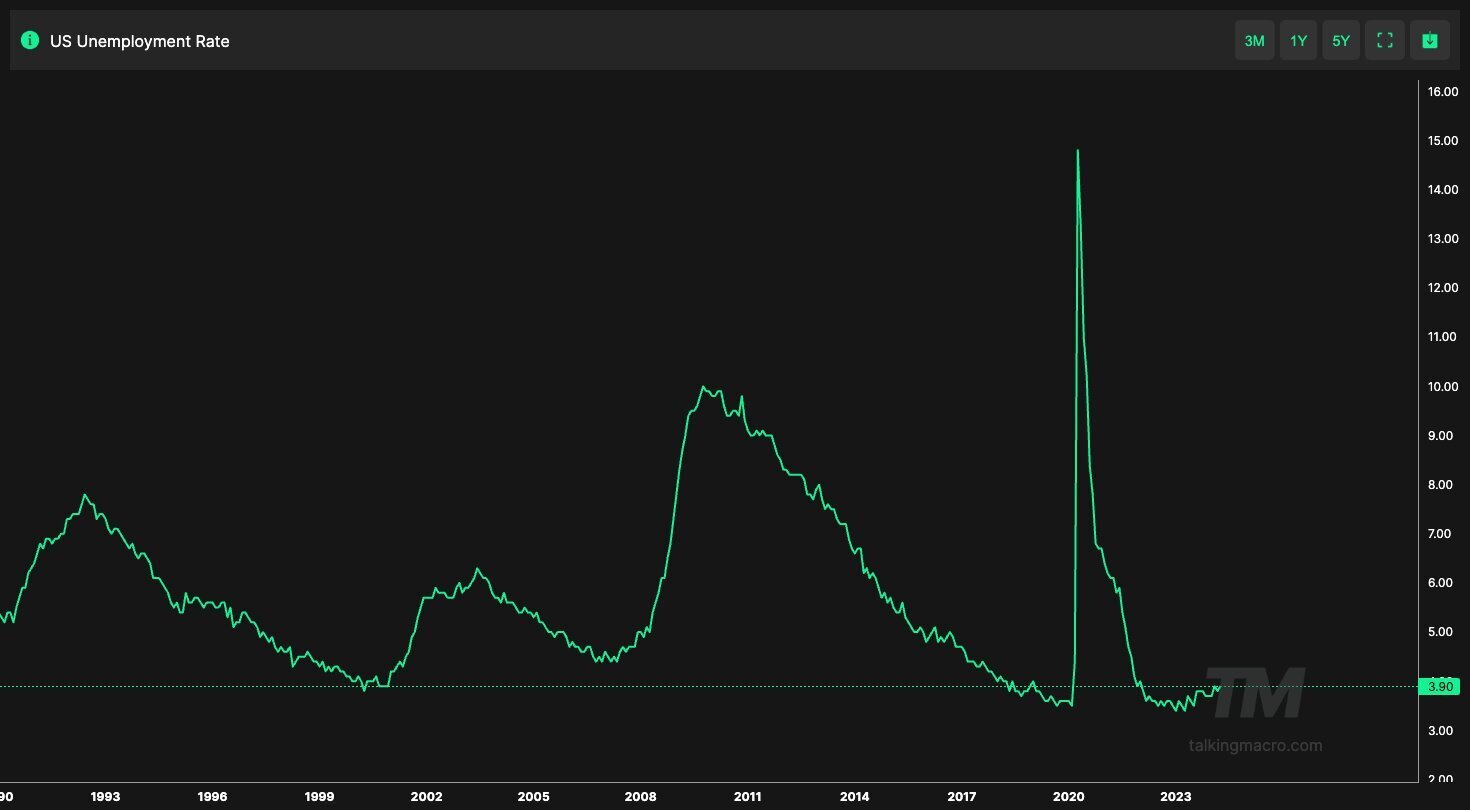Click the current value label 3.90

pyautogui.click(x=1440, y=687)
